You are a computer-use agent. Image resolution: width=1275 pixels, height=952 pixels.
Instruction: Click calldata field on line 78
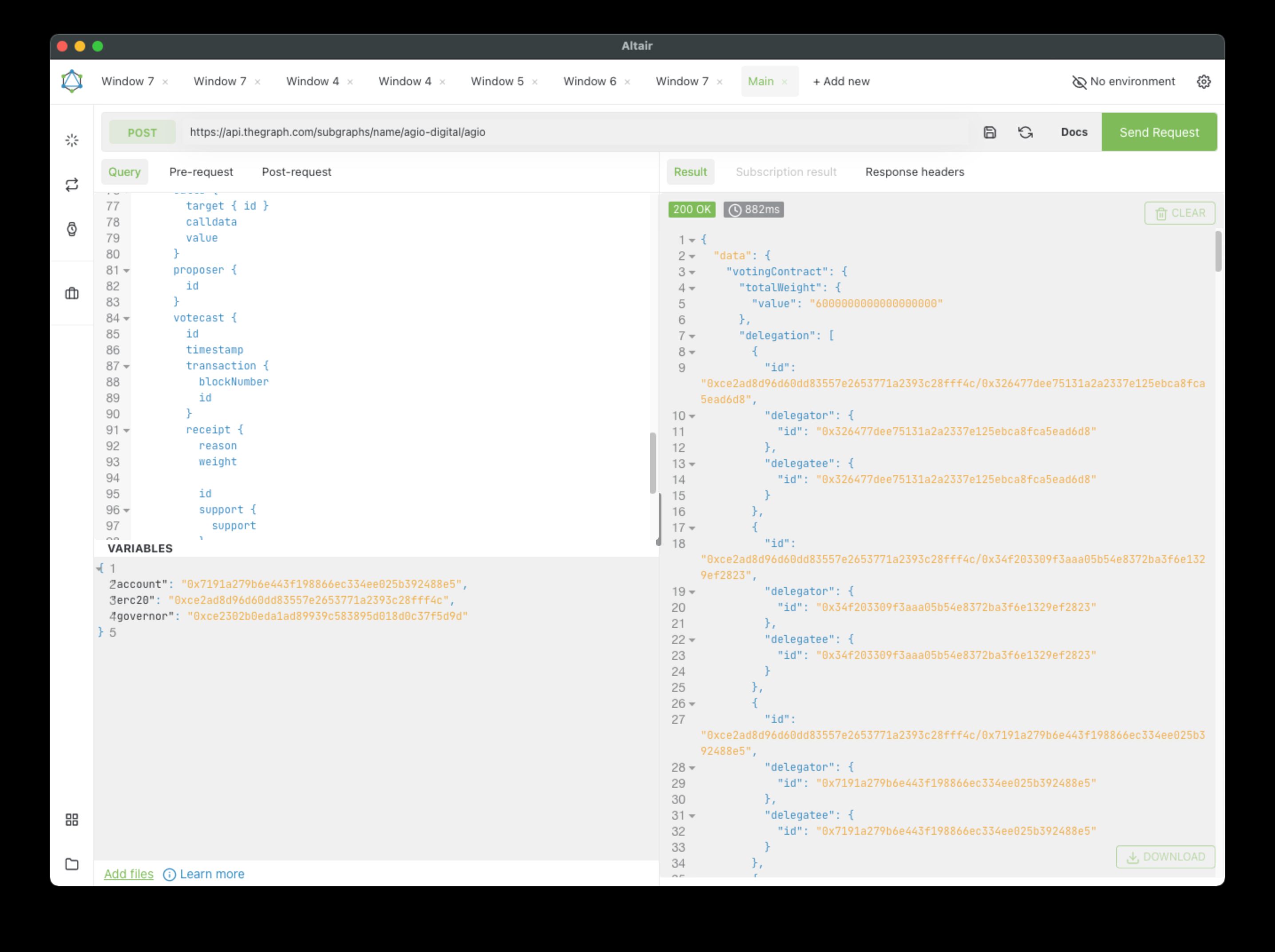(x=211, y=222)
